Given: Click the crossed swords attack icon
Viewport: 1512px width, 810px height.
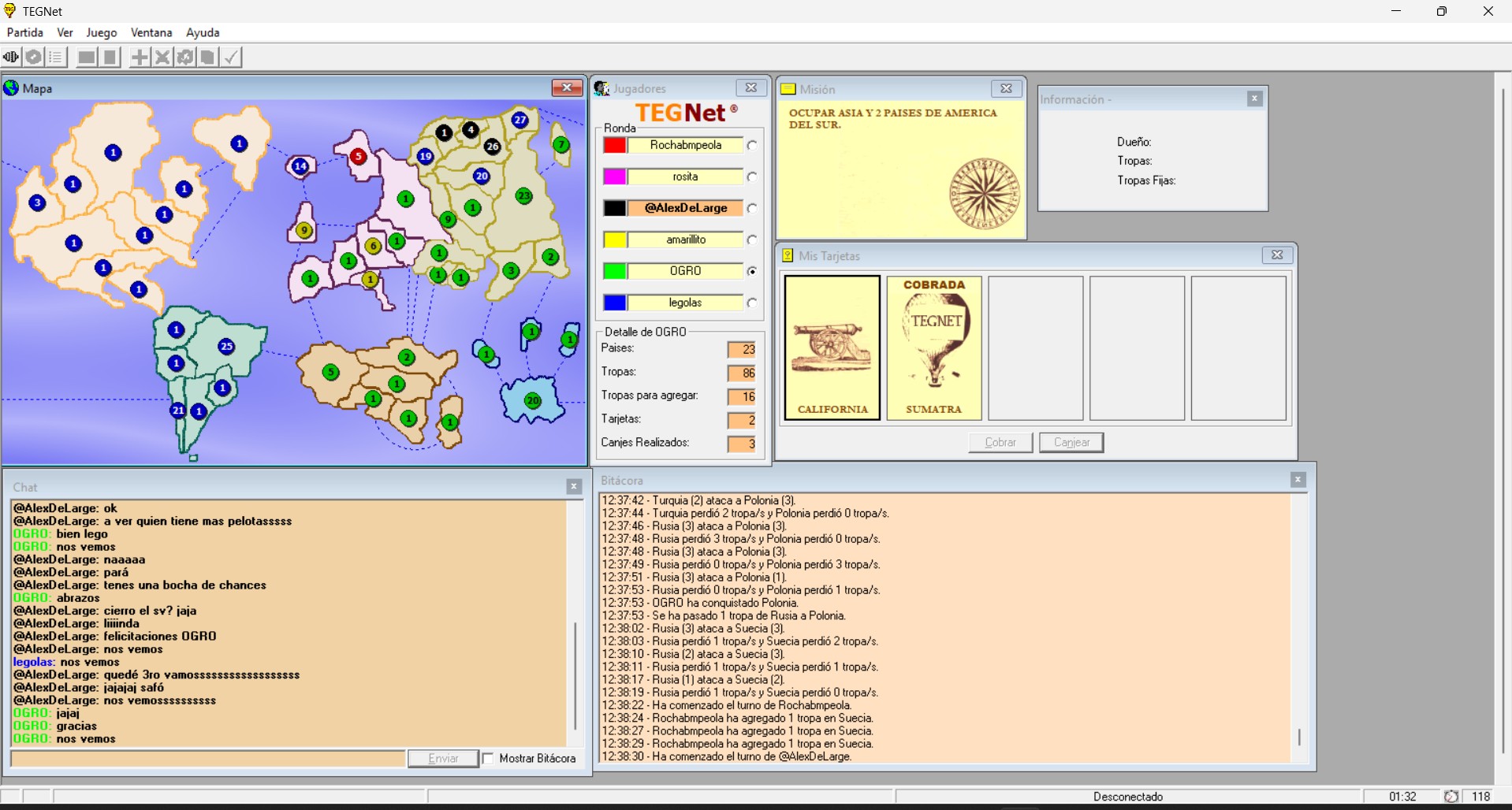Looking at the screenshot, I should (162, 58).
